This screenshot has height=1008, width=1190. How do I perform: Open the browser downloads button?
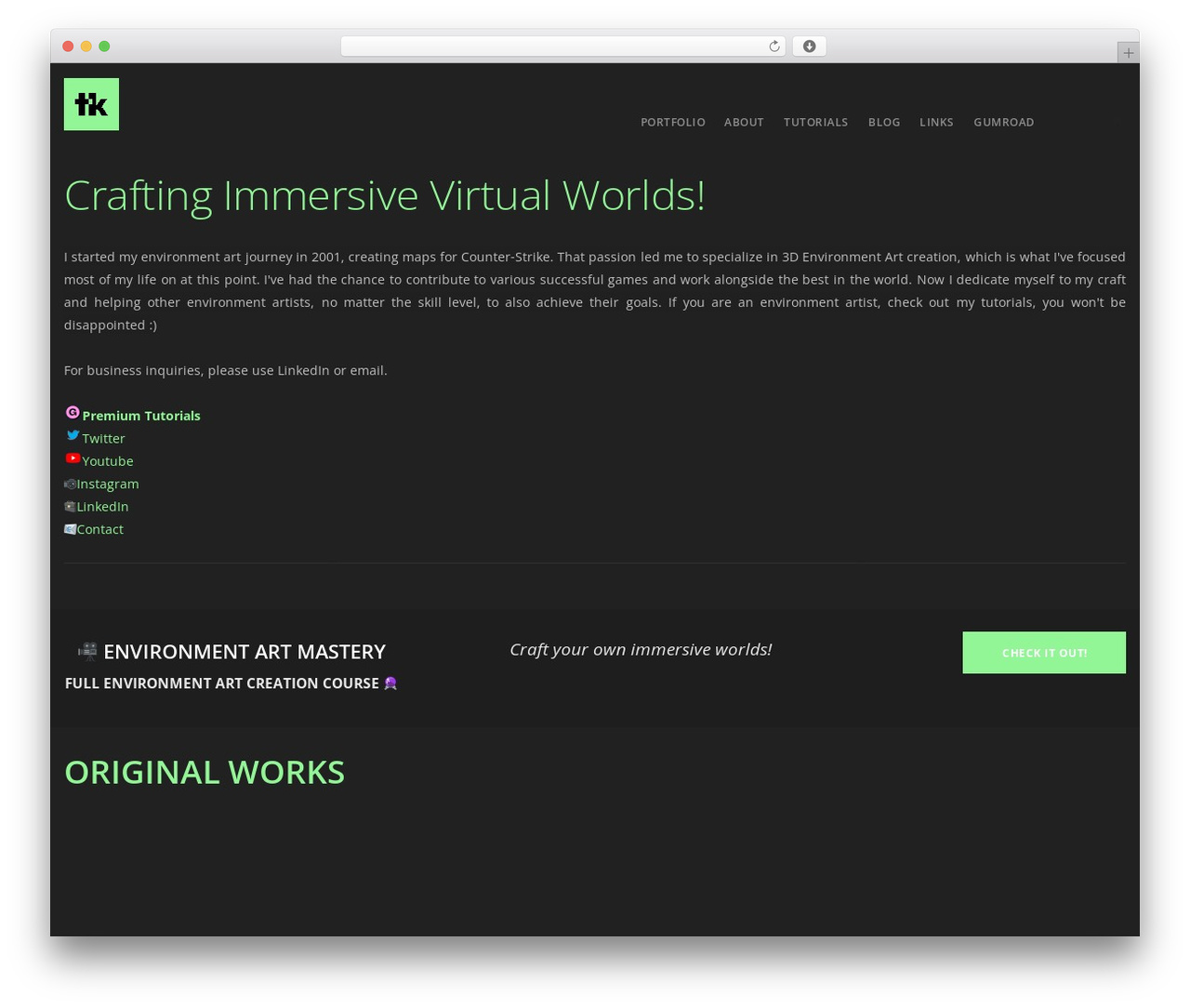click(809, 46)
